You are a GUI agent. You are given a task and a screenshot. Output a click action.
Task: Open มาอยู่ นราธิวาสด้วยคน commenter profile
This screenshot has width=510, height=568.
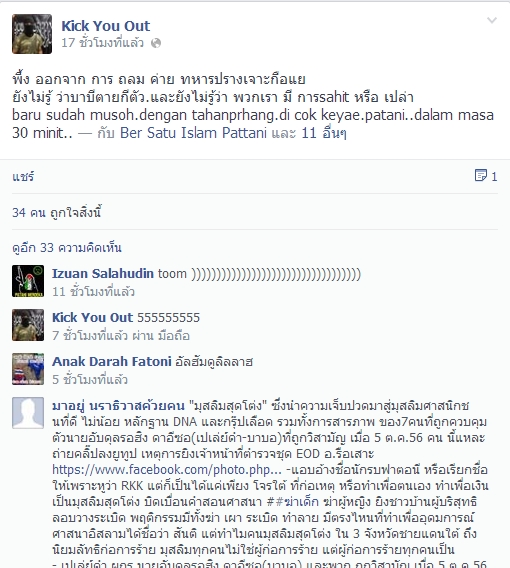tap(118, 406)
